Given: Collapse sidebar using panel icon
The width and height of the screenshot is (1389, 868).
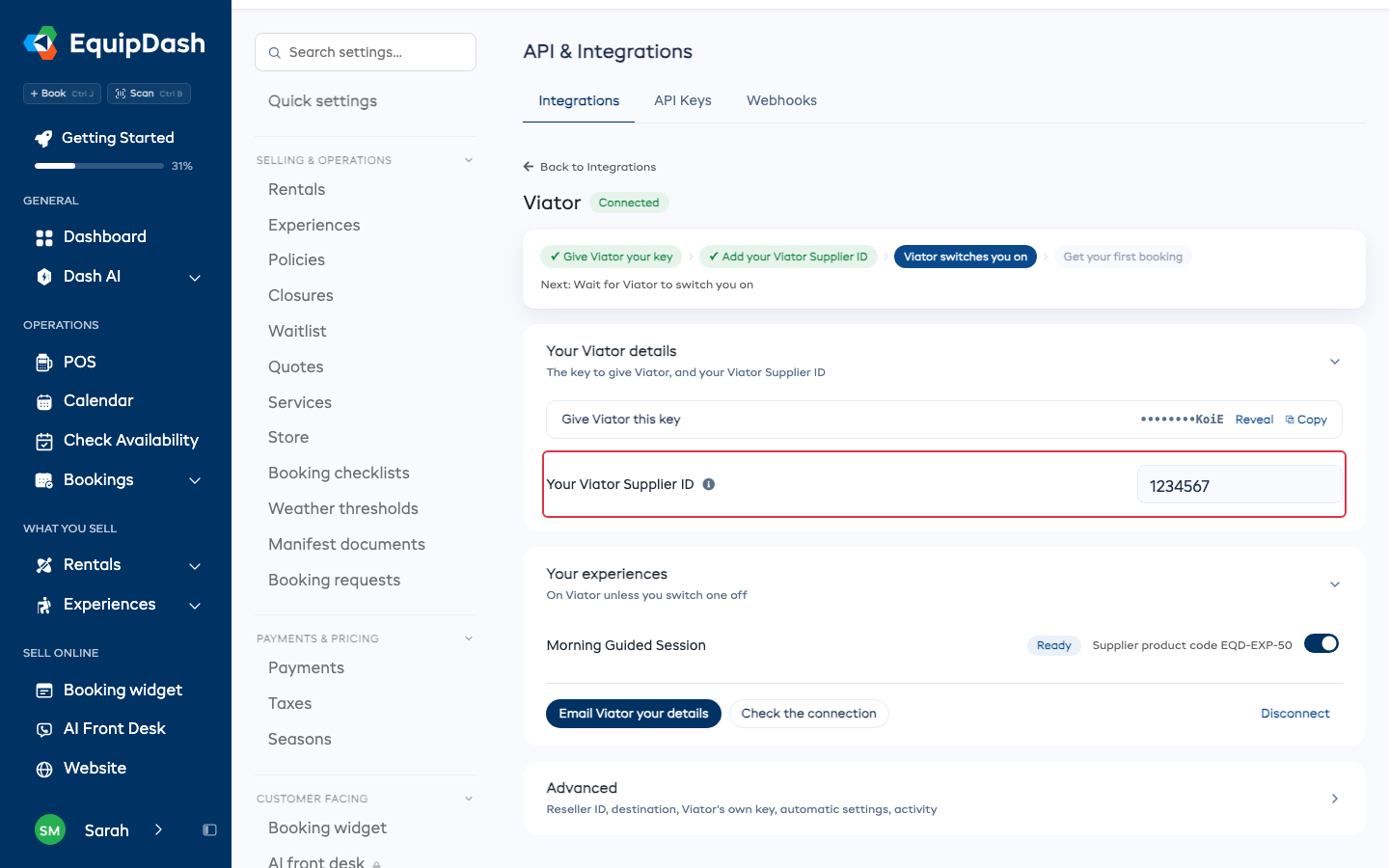Looking at the screenshot, I should [209, 830].
